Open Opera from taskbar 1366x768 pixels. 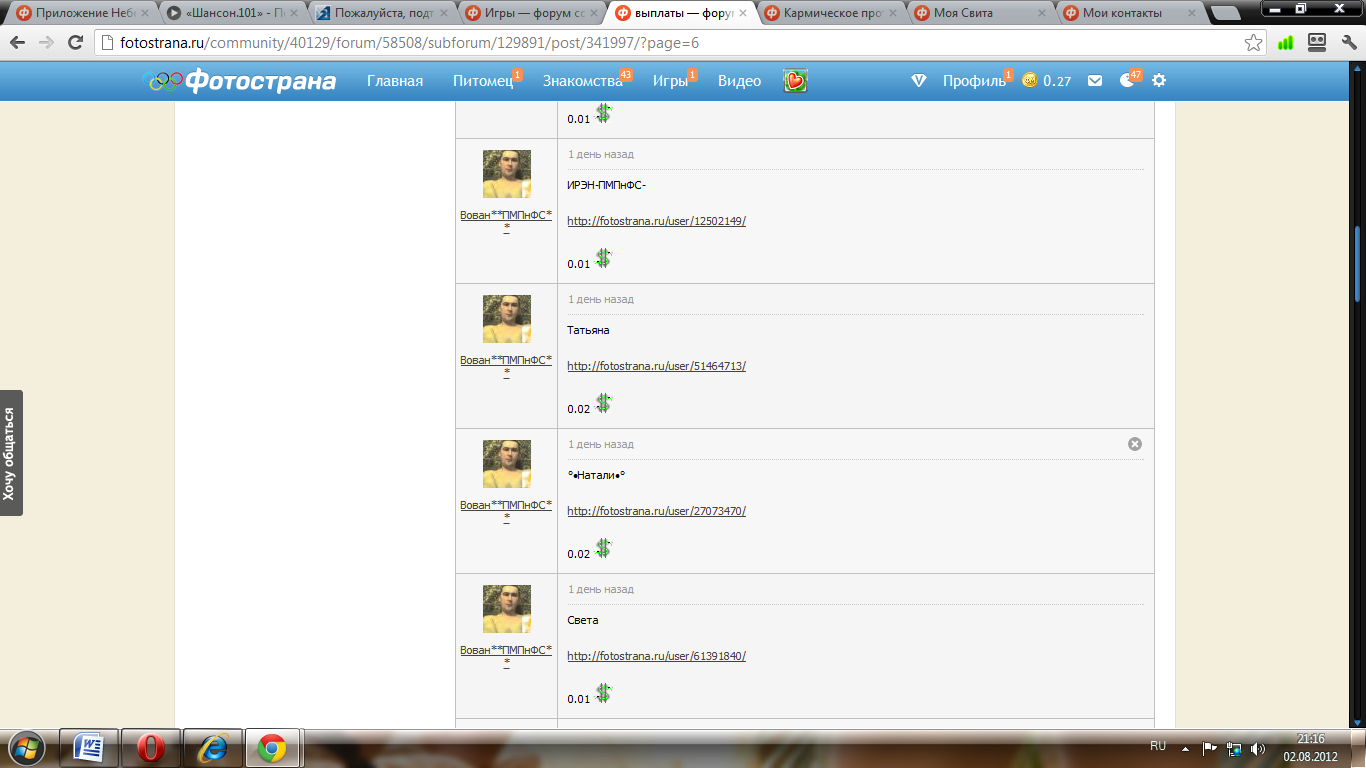[x=151, y=748]
